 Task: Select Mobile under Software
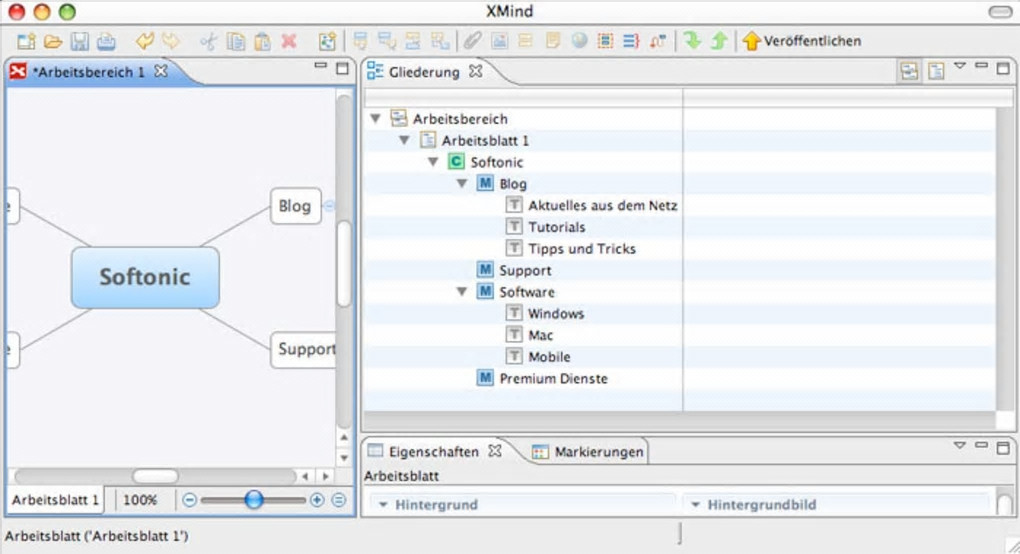[549, 357]
